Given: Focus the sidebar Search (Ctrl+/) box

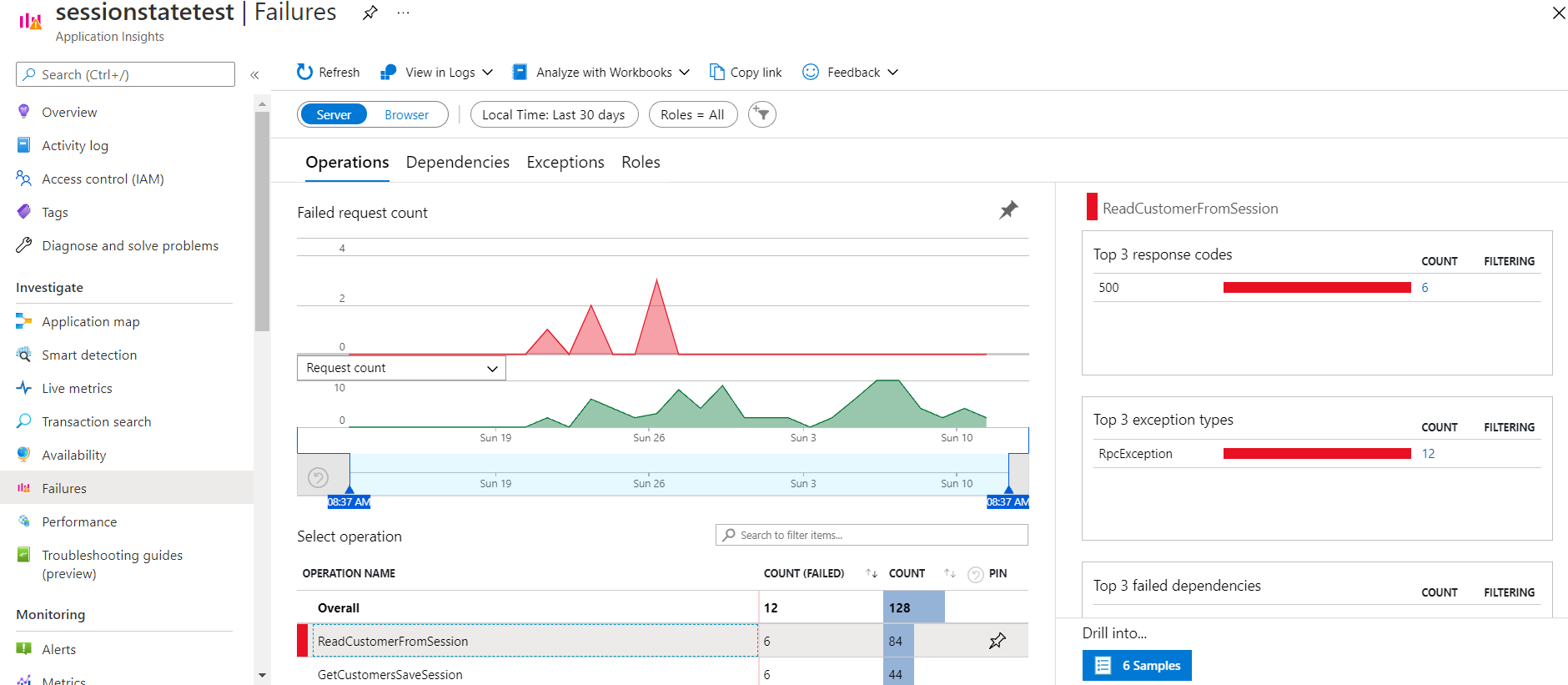Looking at the screenshot, I should tap(125, 74).
